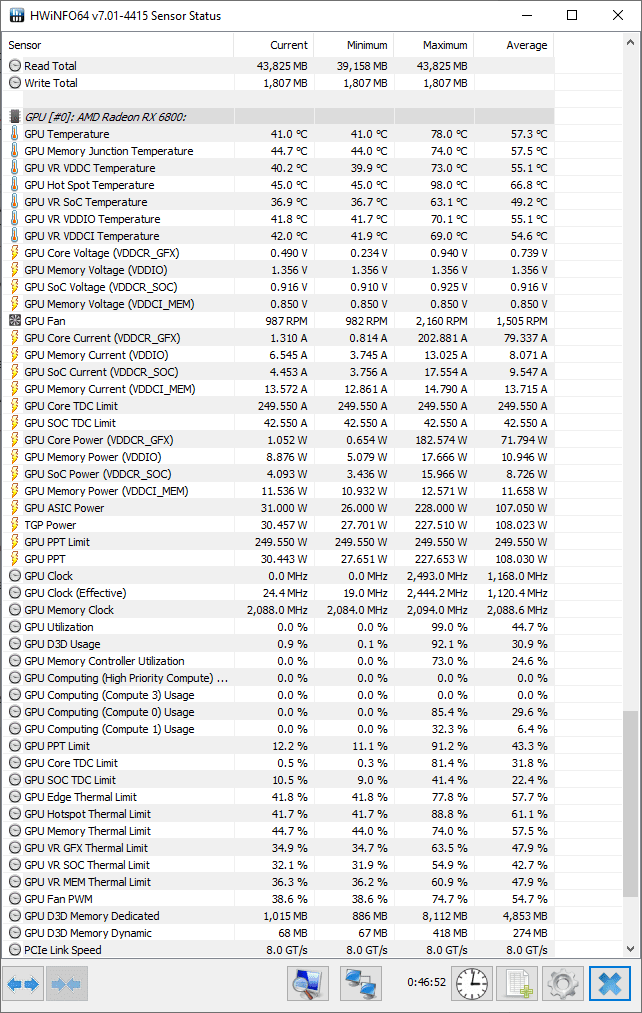
Task: Click the 2,160 RPM fan maximum value
Action: pyautogui.click(x=442, y=320)
